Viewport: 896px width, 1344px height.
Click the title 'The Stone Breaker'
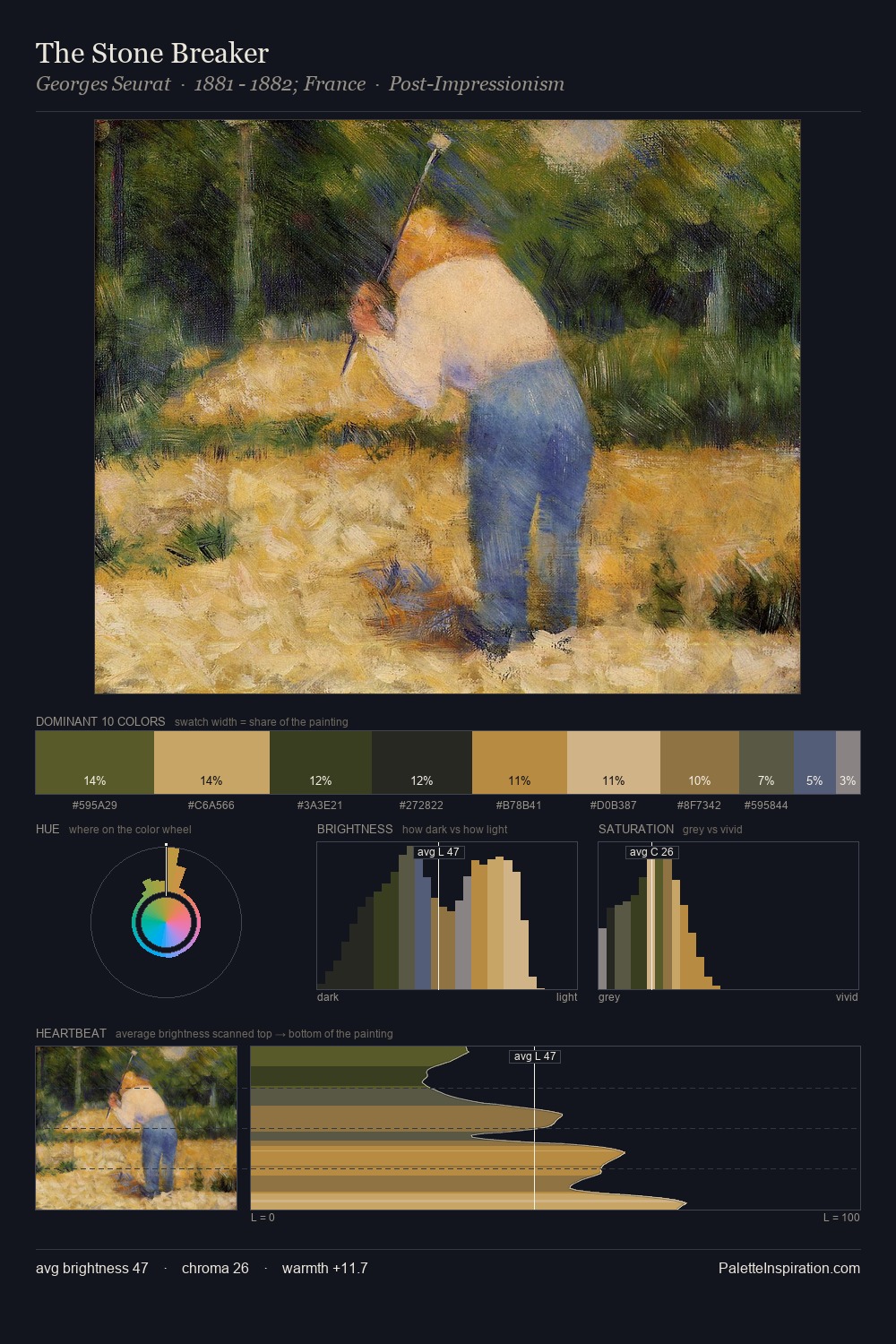point(152,53)
